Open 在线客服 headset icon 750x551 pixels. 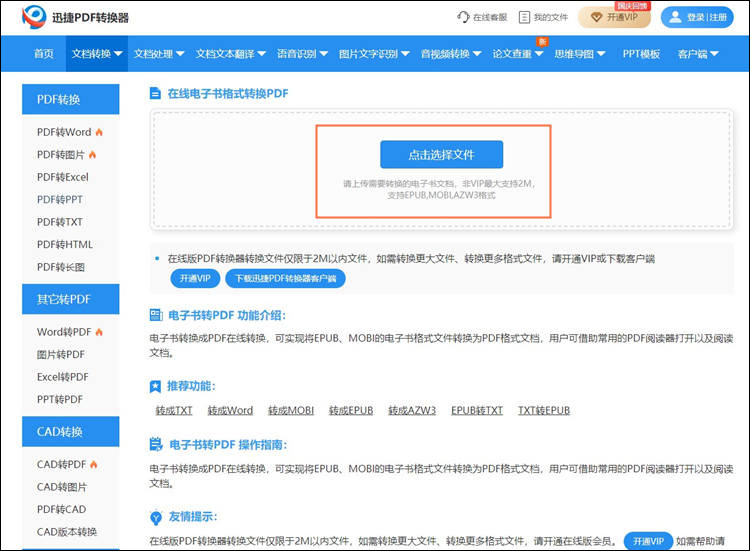point(463,17)
